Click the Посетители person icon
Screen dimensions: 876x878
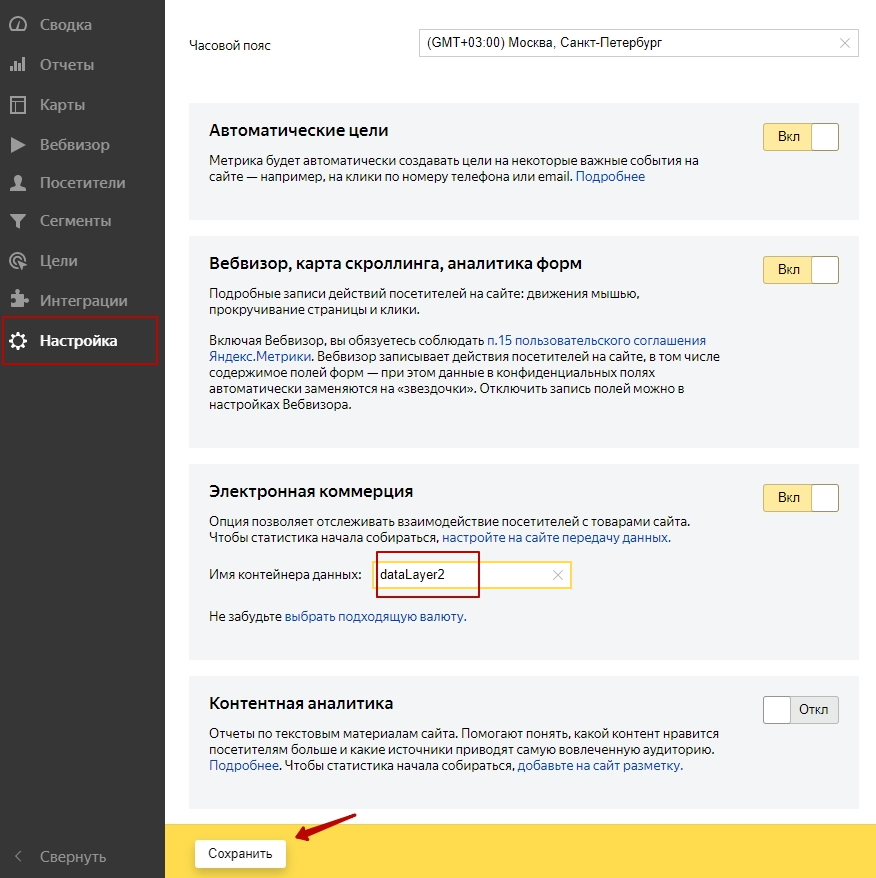(17, 183)
